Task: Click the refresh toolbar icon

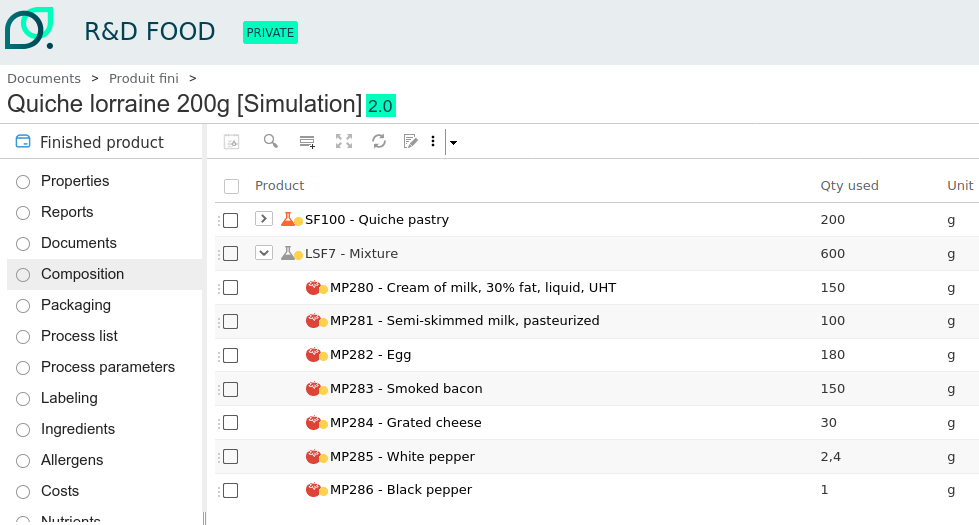Action: click(379, 141)
